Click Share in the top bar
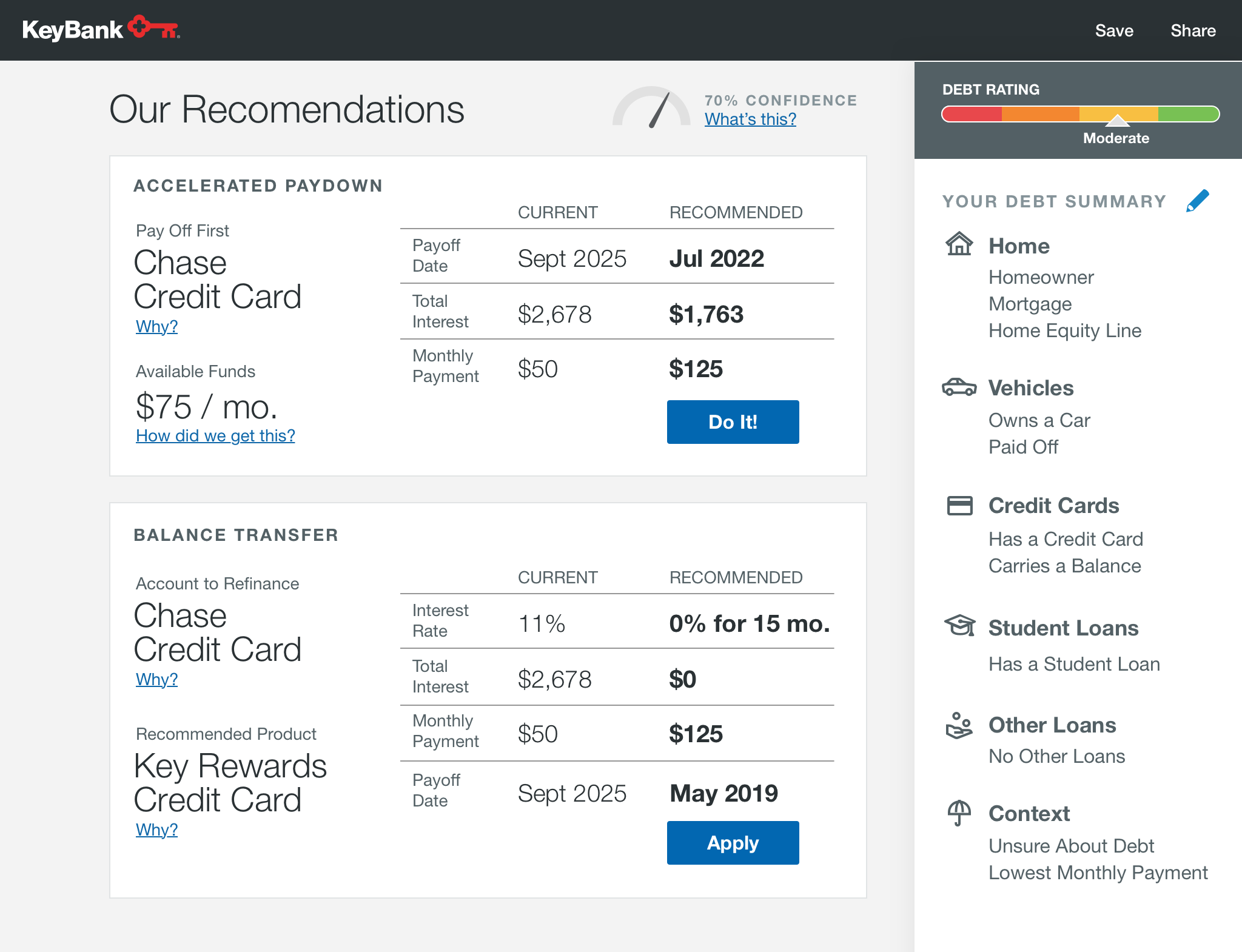This screenshot has width=1242, height=952. click(x=1193, y=30)
